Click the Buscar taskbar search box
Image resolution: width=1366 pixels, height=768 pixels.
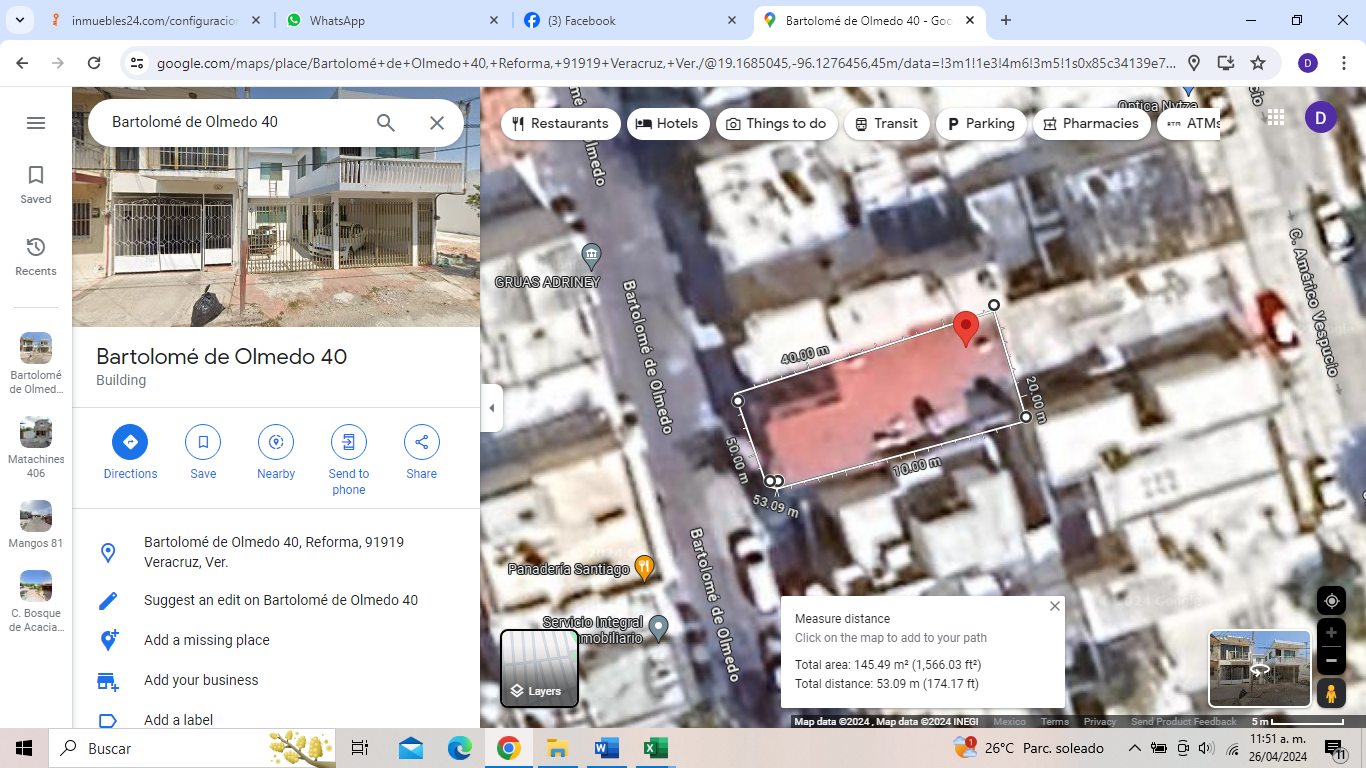click(190, 748)
